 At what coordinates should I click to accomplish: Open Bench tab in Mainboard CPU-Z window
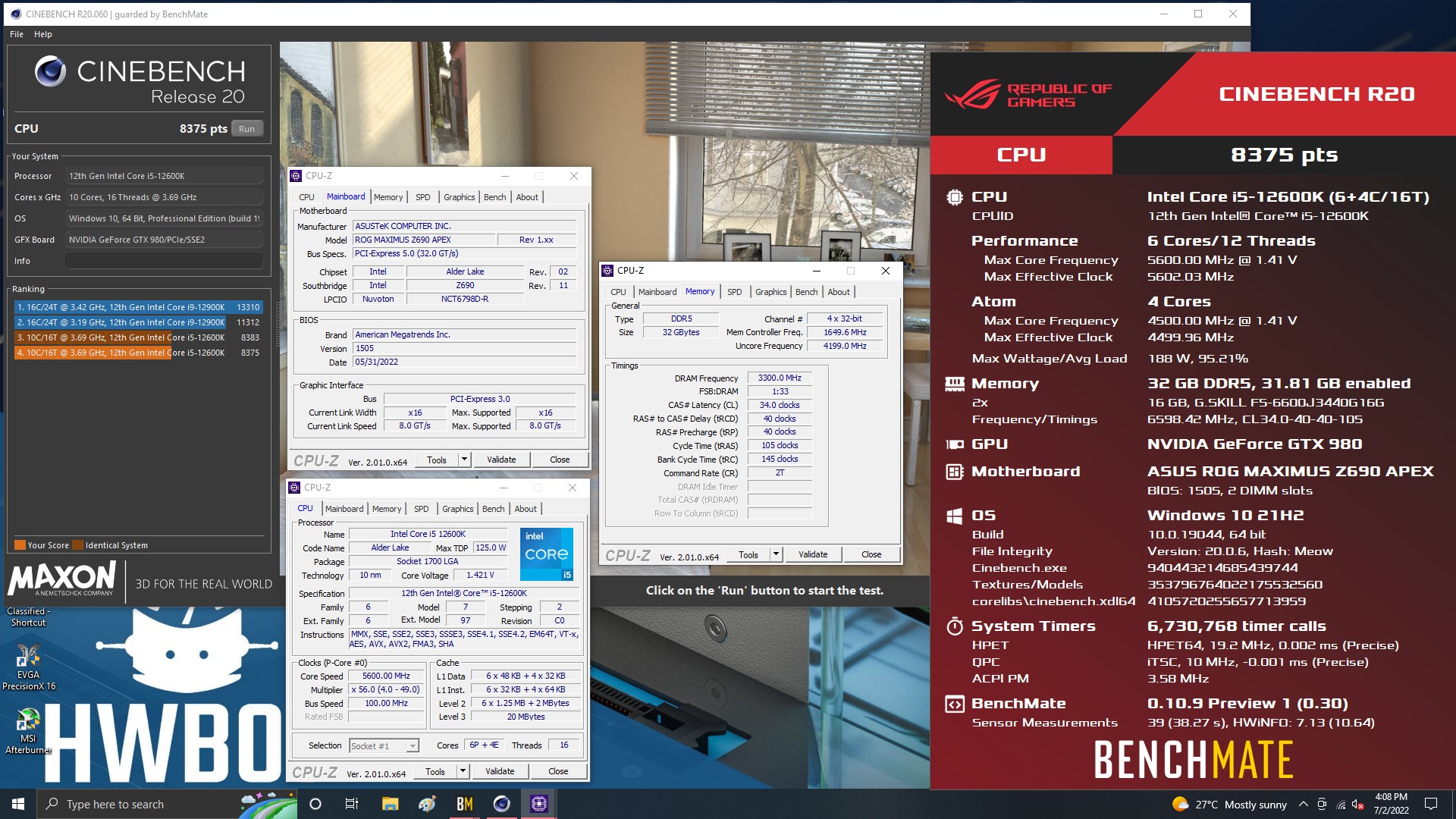(494, 197)
